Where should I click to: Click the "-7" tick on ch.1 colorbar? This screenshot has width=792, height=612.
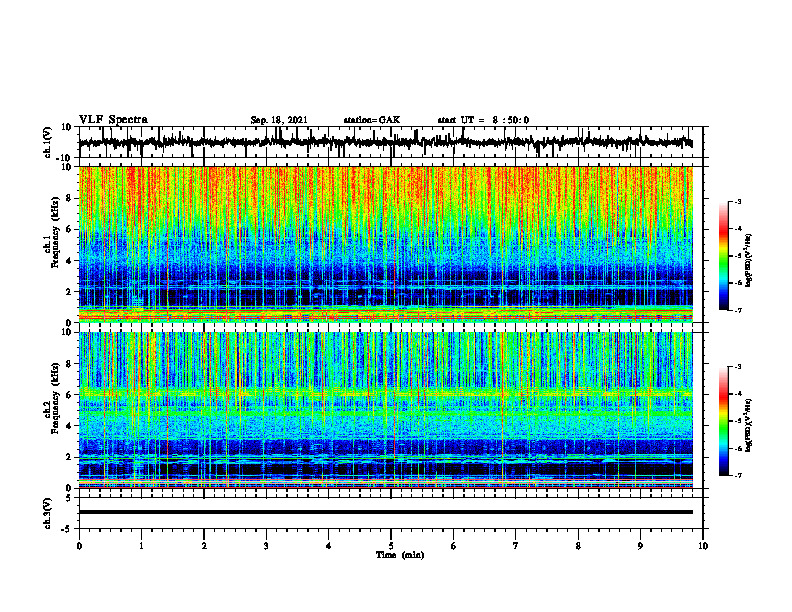pyautogui.click(x=737, y=310)
